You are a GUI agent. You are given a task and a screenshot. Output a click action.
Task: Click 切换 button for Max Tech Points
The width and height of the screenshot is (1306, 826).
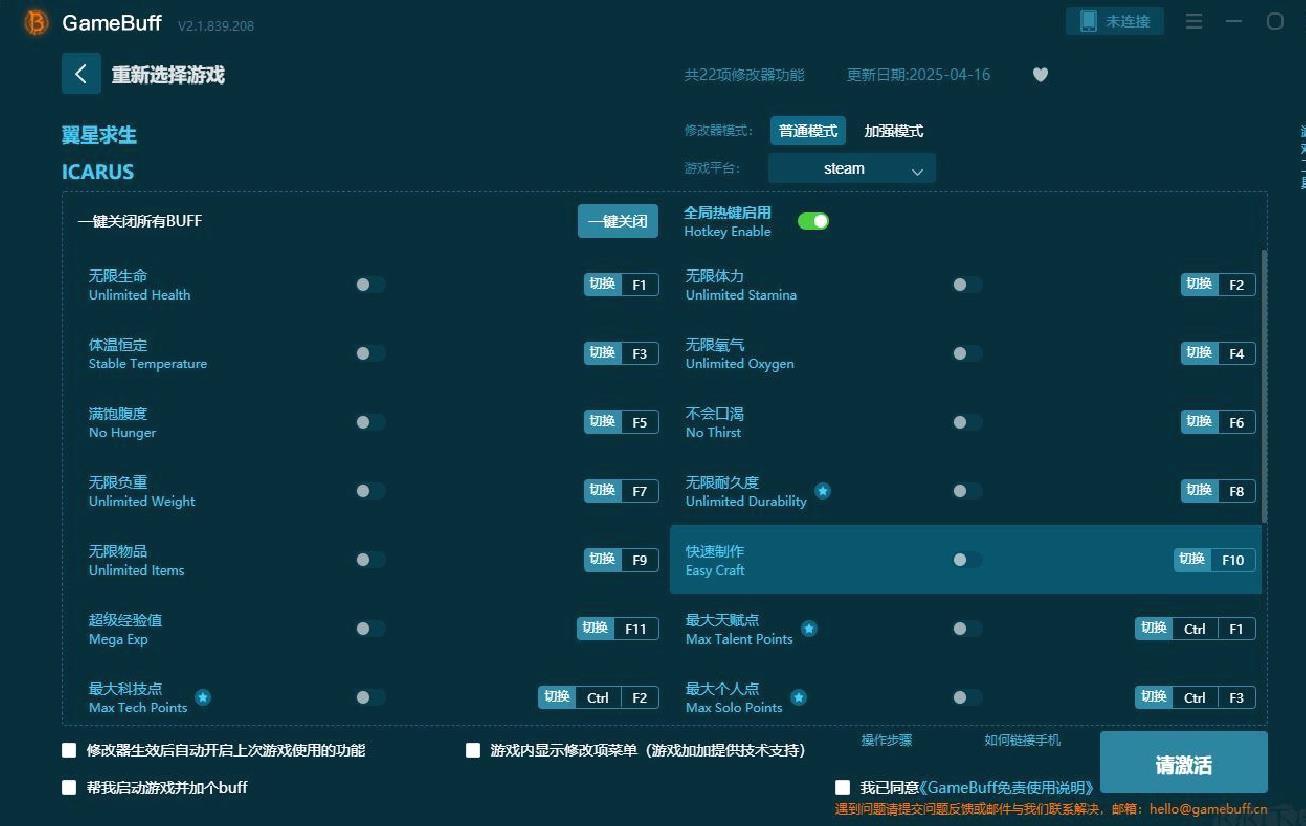point(557,697)
